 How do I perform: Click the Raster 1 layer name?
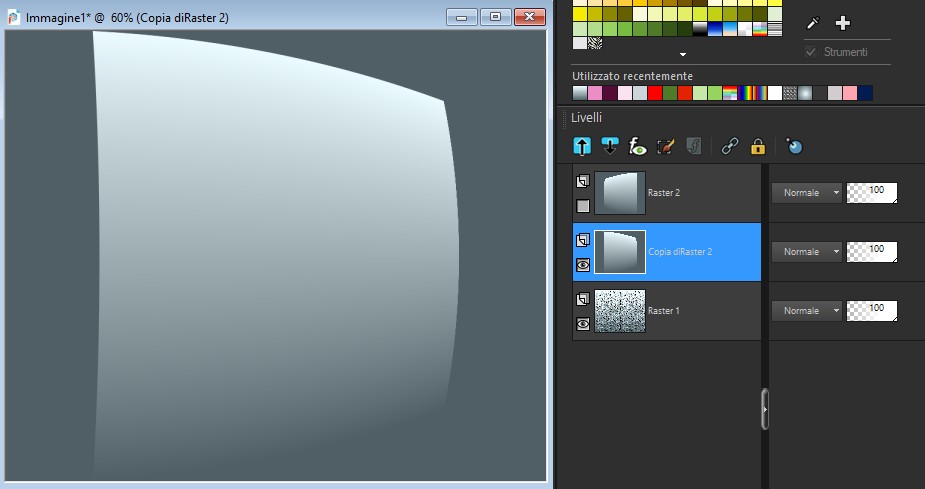(x=663, y=311)
